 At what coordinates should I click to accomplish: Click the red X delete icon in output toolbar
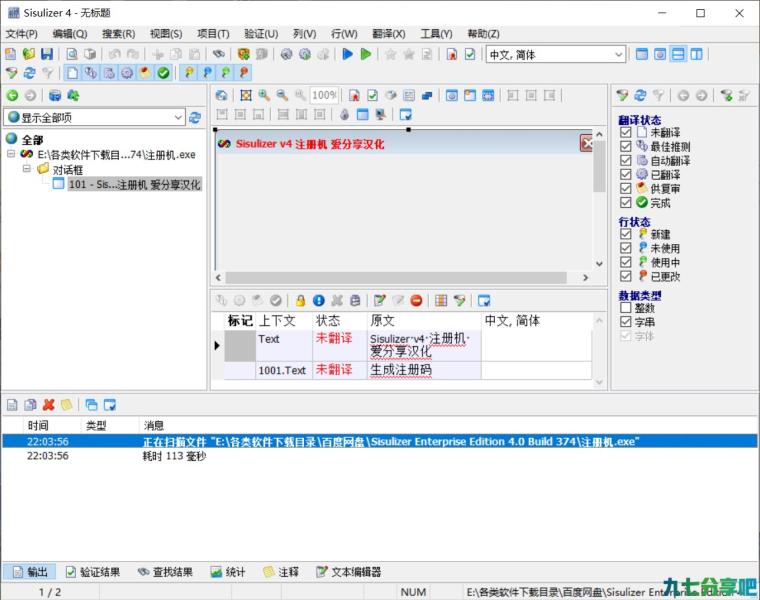48,405
